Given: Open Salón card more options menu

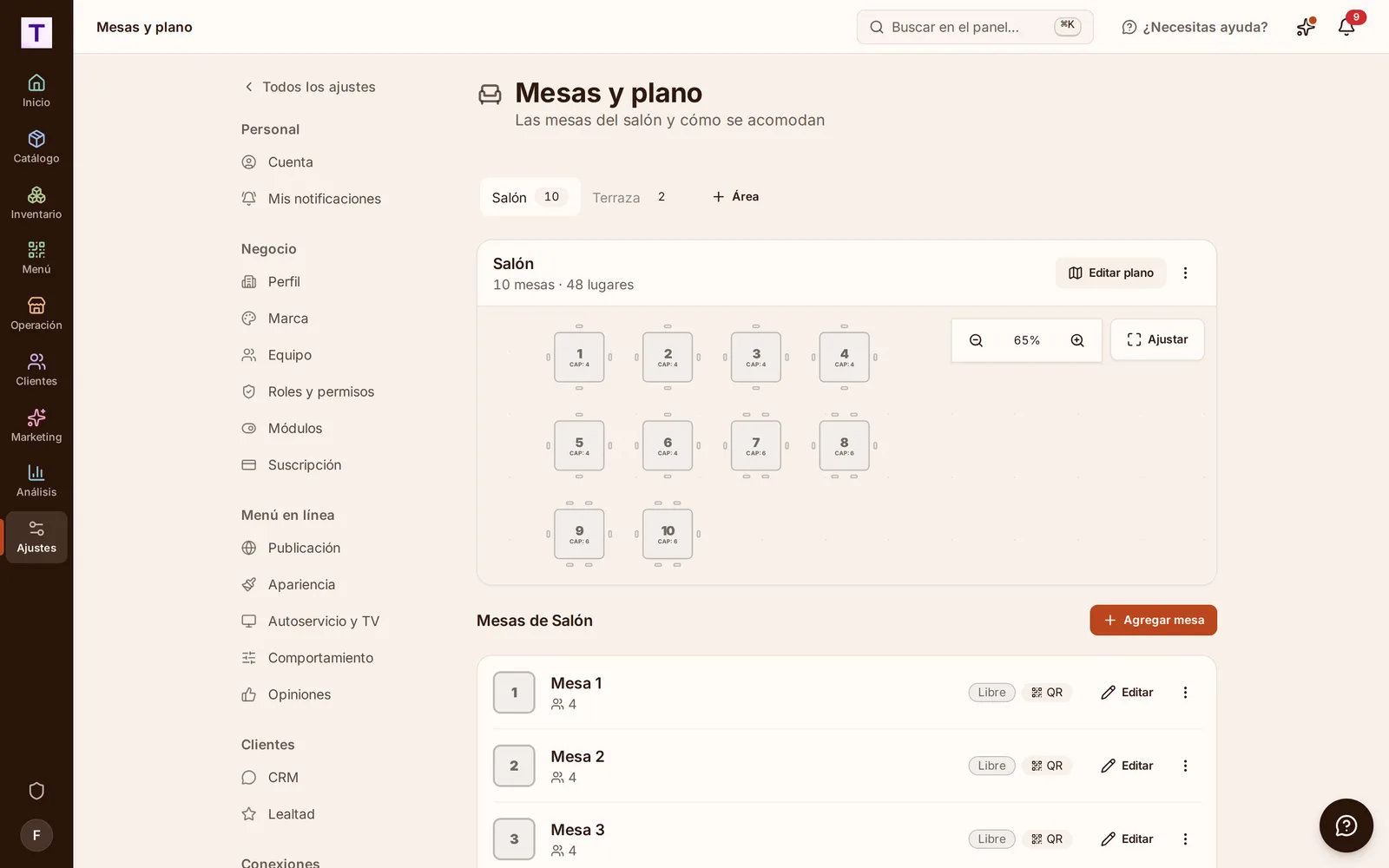Looking at the screenshot, I should click(x=1185, y=273).
